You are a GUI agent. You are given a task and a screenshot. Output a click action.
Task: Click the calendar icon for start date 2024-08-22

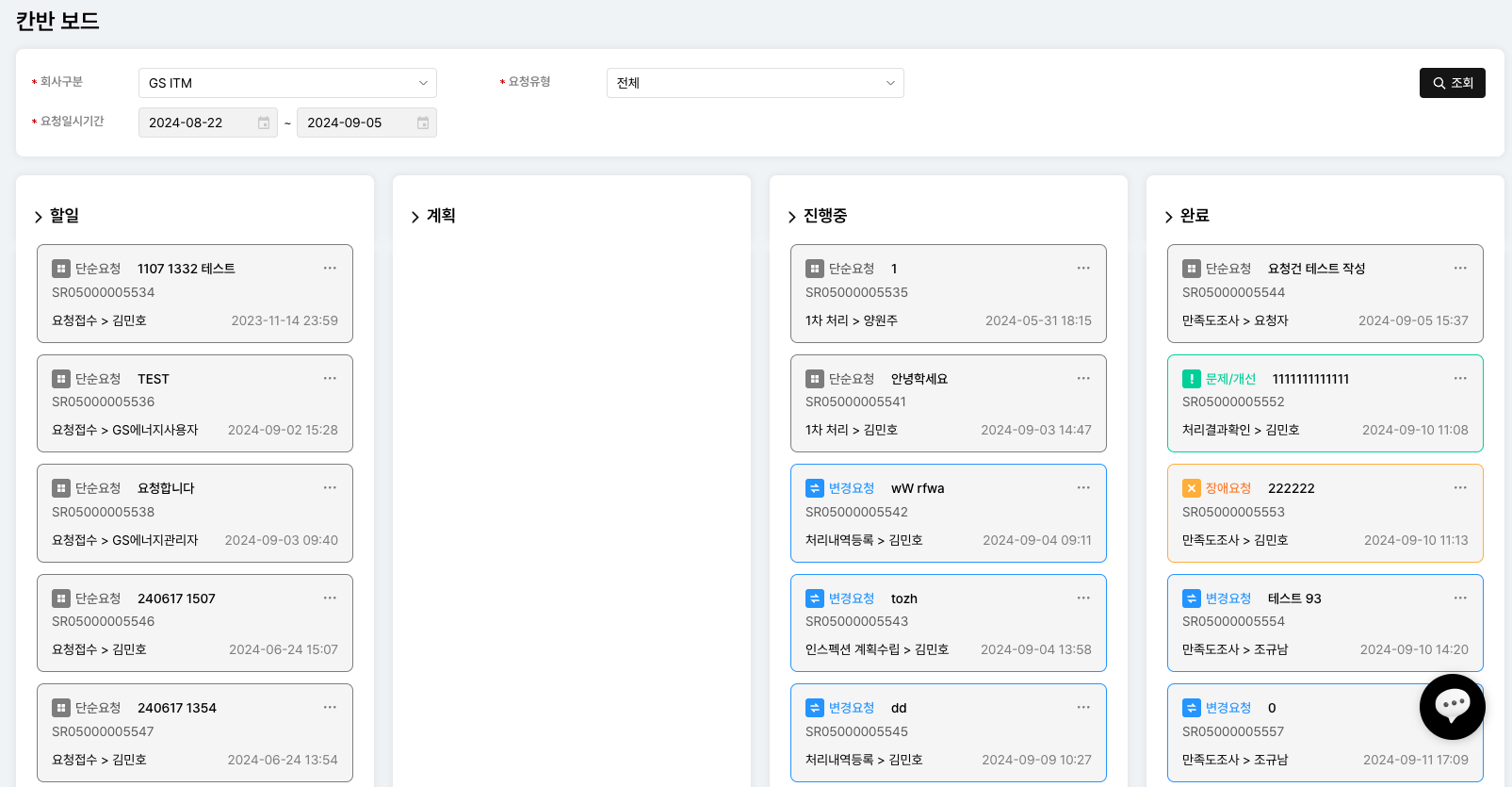pos(264,123)
